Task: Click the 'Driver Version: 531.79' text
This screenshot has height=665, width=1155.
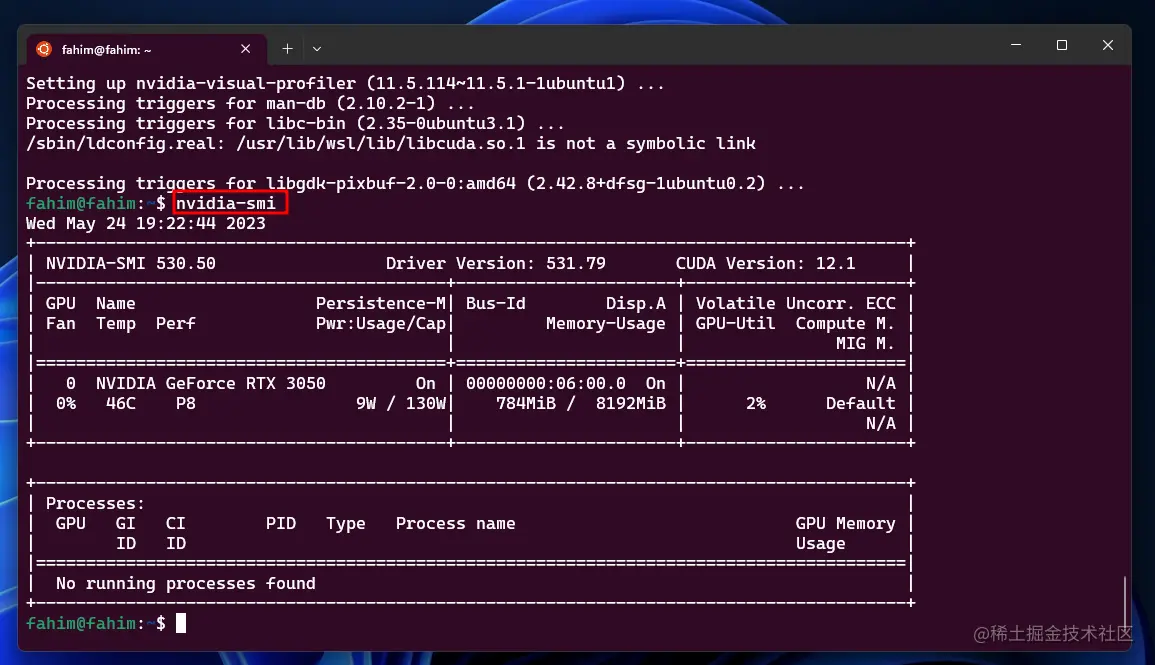Action: [x=495, y=263]
